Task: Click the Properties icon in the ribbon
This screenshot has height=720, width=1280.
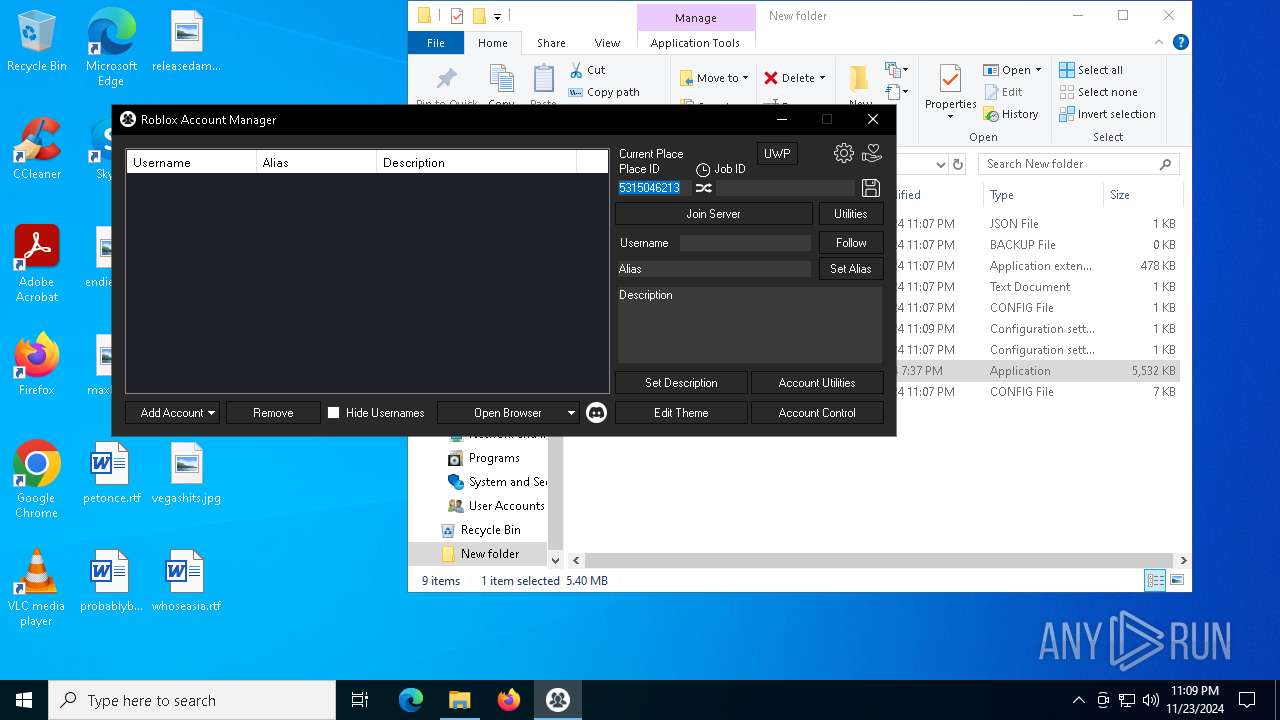Action: tap(950, 80)
